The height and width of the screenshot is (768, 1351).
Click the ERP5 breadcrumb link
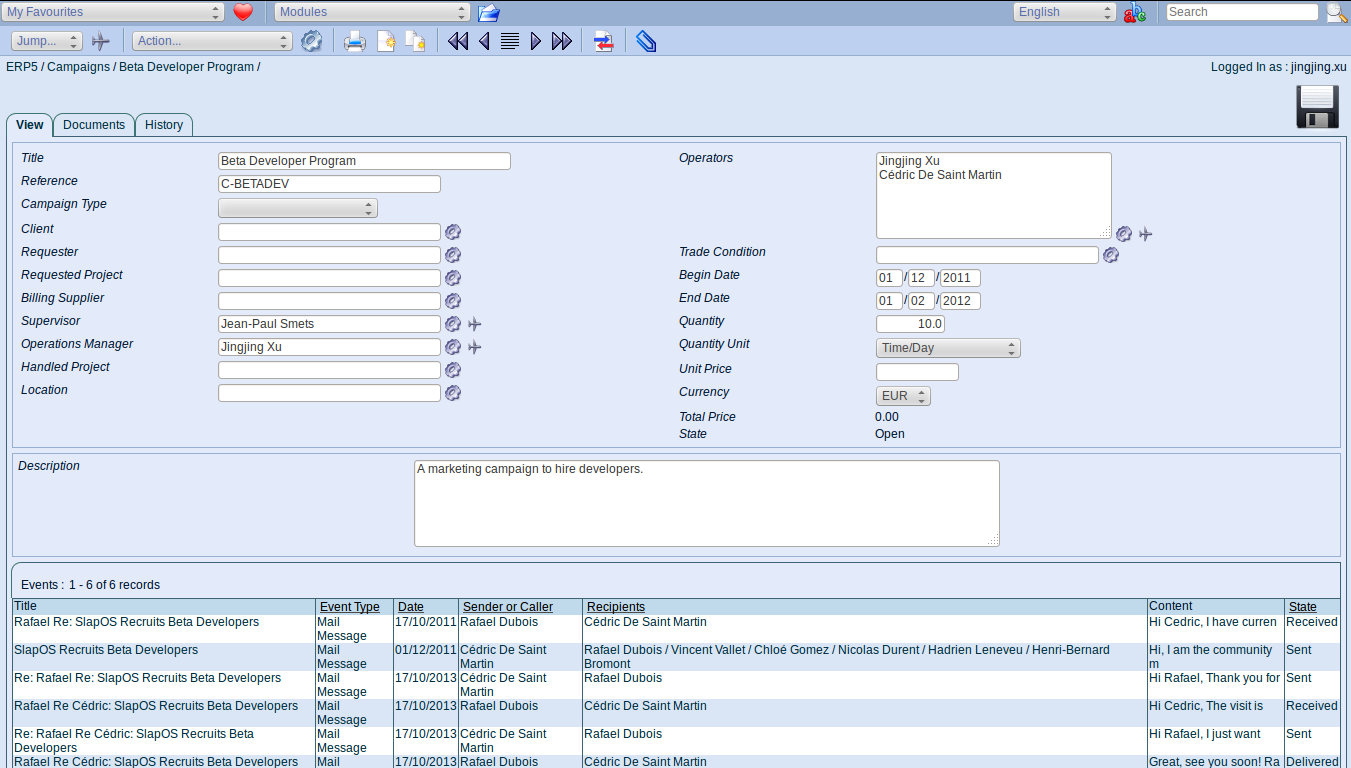[x=22, y=67]
